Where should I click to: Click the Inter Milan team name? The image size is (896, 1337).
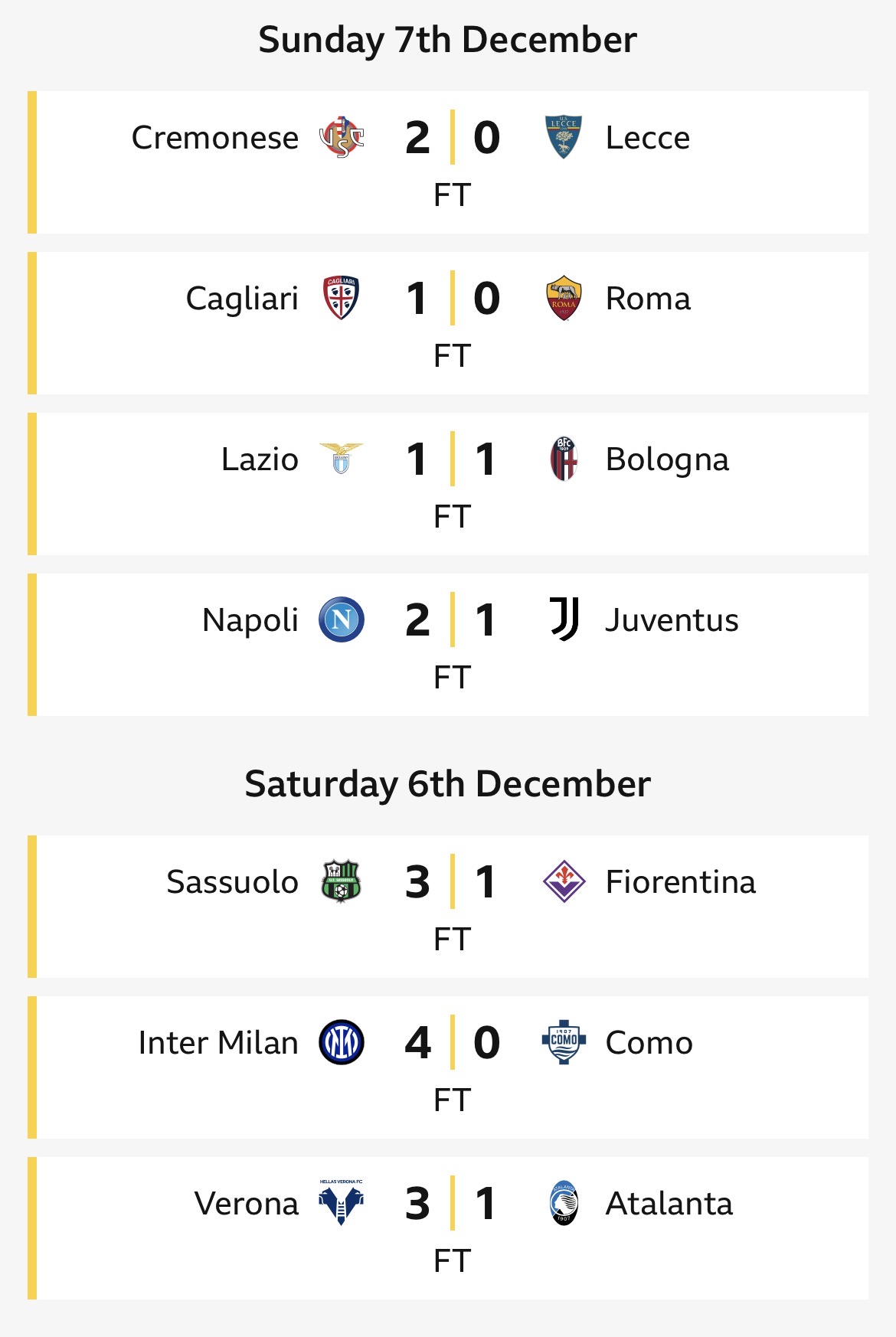click(x=218, y=1043)
